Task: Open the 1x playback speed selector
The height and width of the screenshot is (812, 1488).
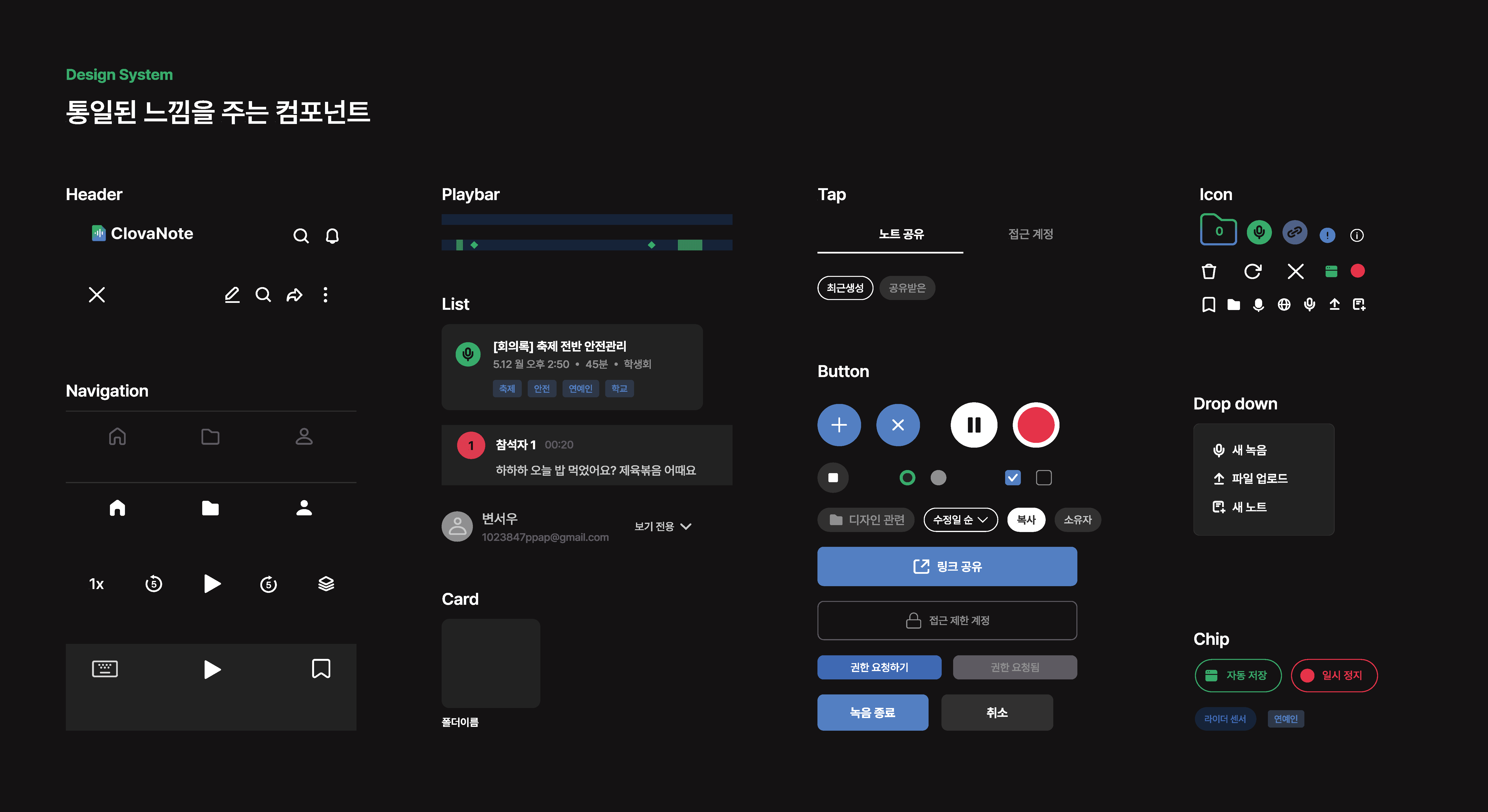Action: pos(97,584)
